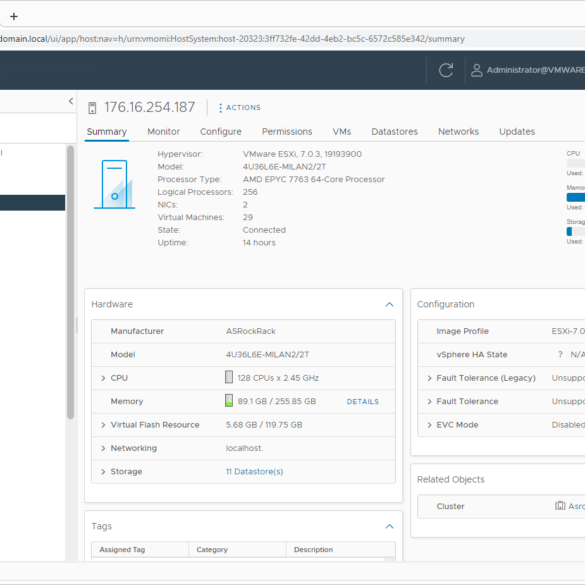Click the cluster icon in Related Objects
The height and width of the screenshot is (585, 585).
click(x=560, y=506)
